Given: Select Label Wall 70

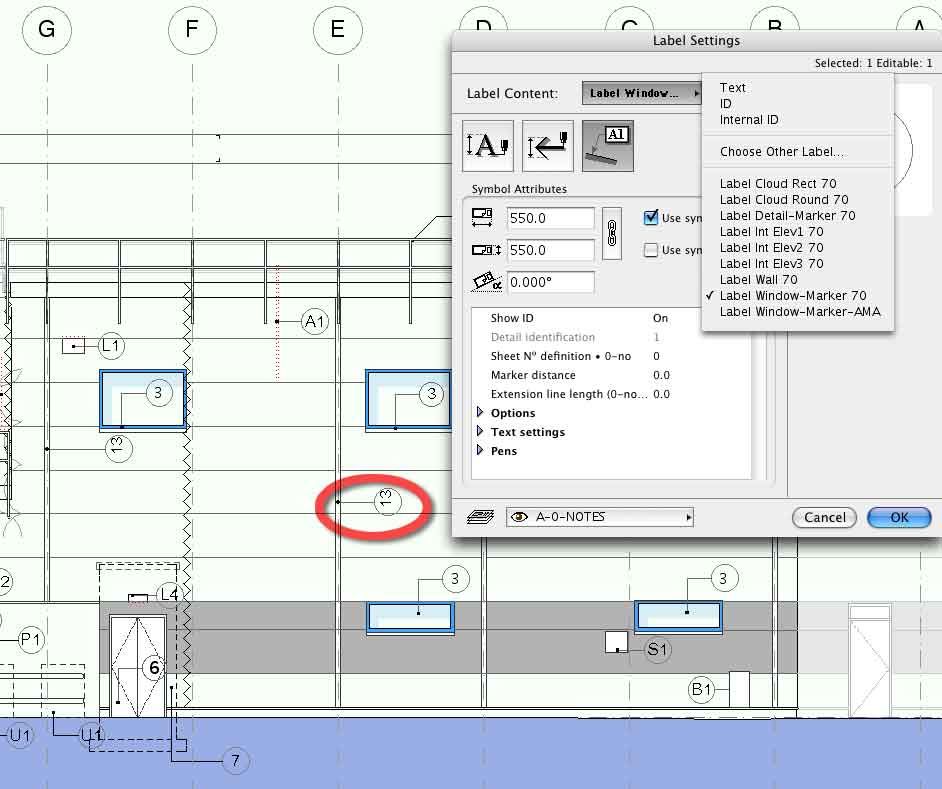Looking at the screenshot, I should click(x=758, y=279).
